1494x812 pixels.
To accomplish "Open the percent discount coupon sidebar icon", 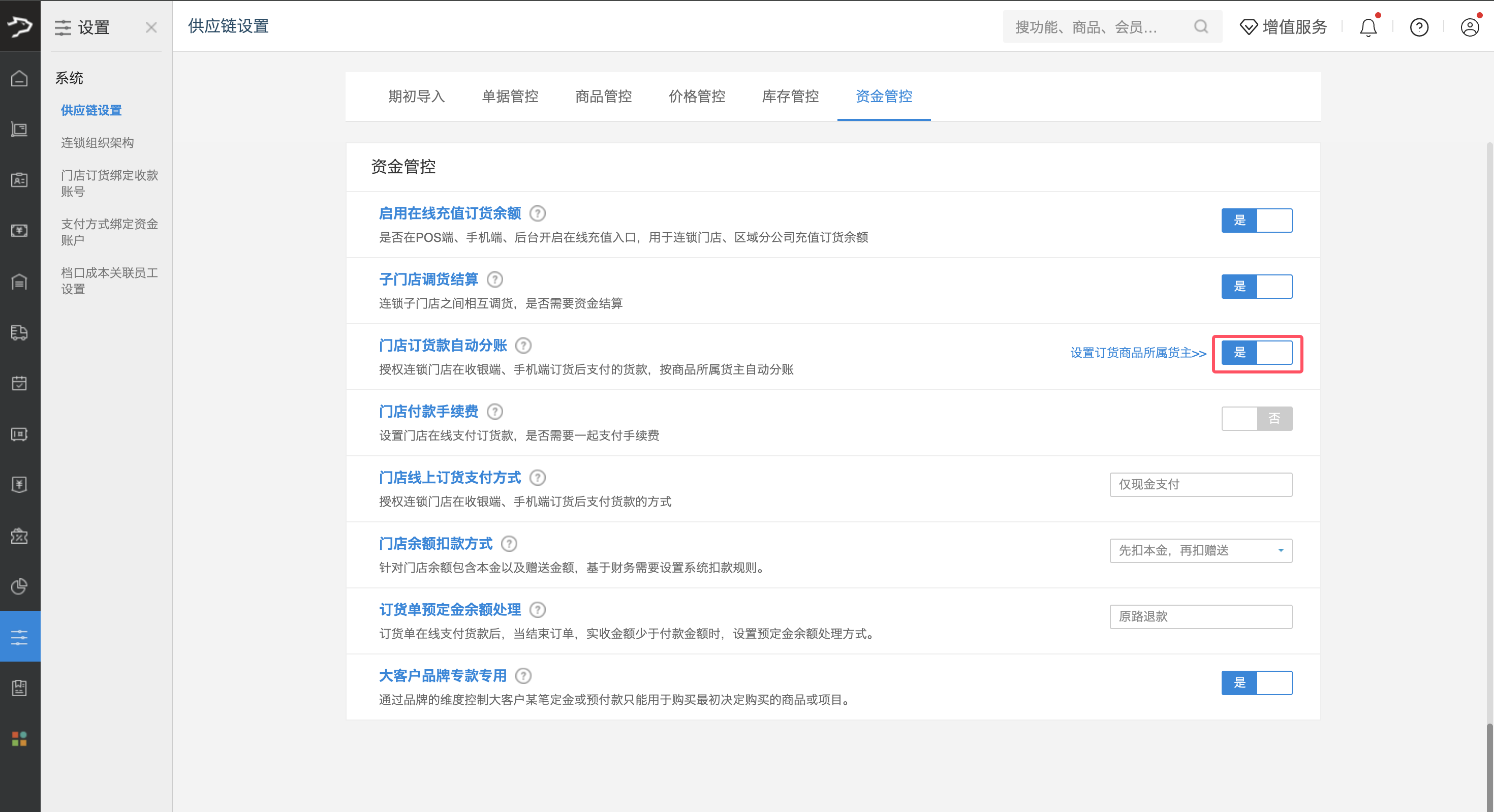I will [20, 536].
